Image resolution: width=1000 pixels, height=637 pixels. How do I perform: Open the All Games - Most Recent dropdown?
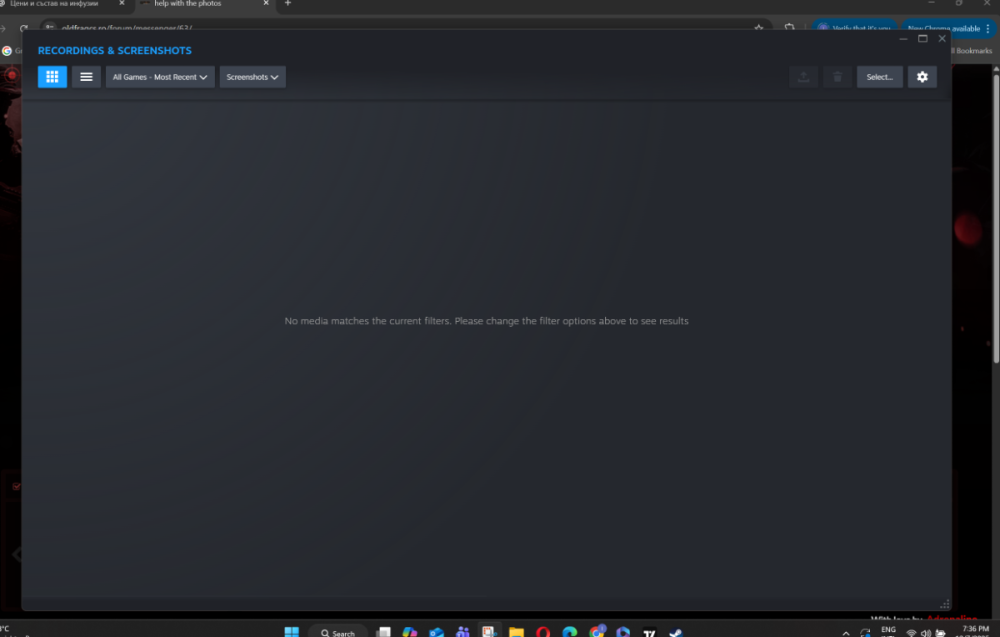pyautogui.click(x=160, y=77)
